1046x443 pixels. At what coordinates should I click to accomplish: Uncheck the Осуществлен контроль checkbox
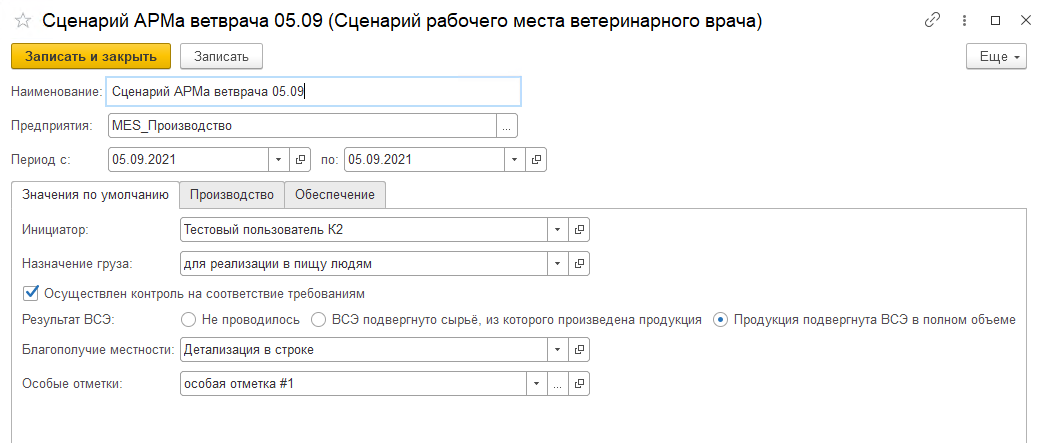[x=30, y=294]
